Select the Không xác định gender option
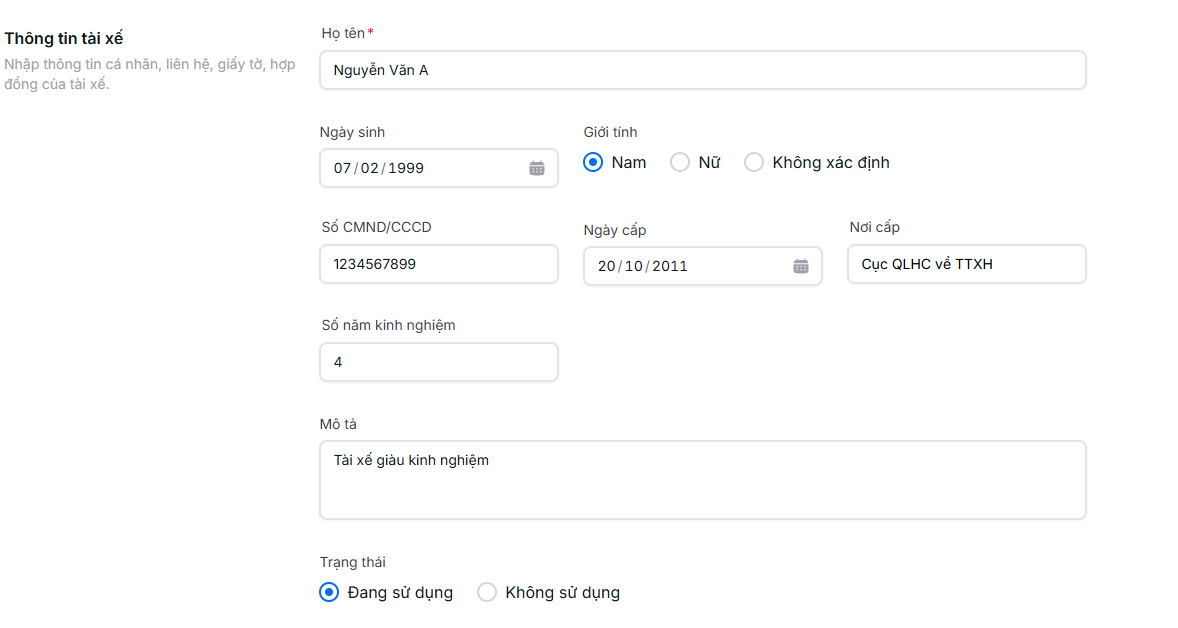The height and width of the screenshot is (628, 1178). pyautogui.click(x=754, y=161)
